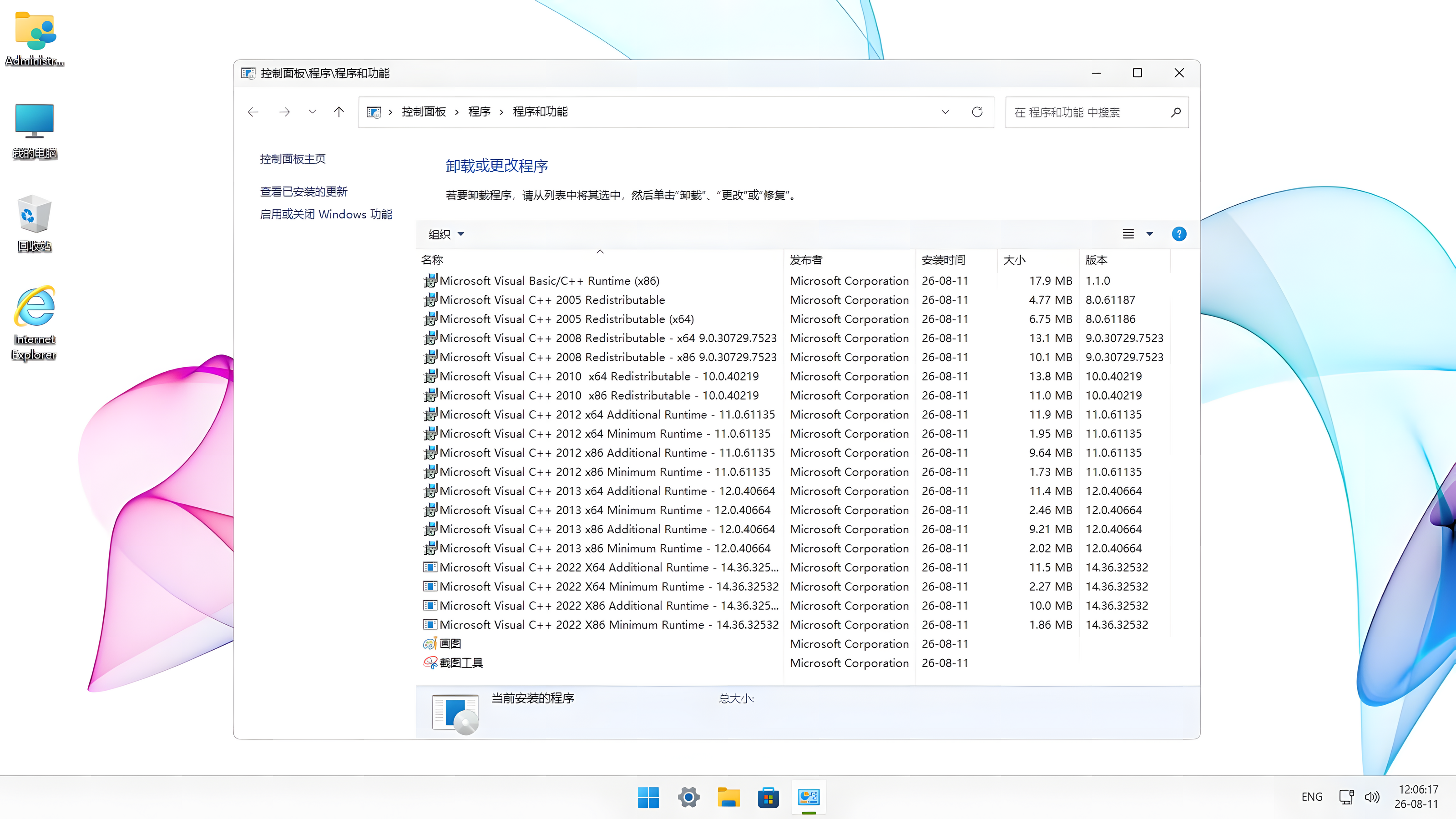
Task: Click 控制面板 breadcrumb in address bar
Action: 424,112
